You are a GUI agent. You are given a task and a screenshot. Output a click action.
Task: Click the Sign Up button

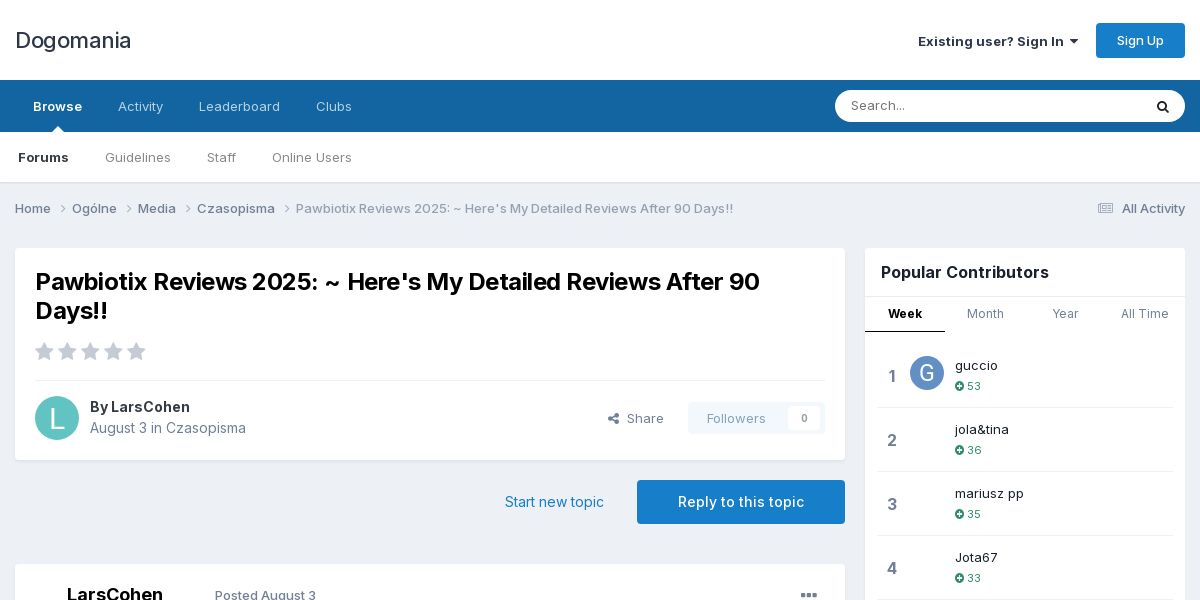tap(1140, 41)
